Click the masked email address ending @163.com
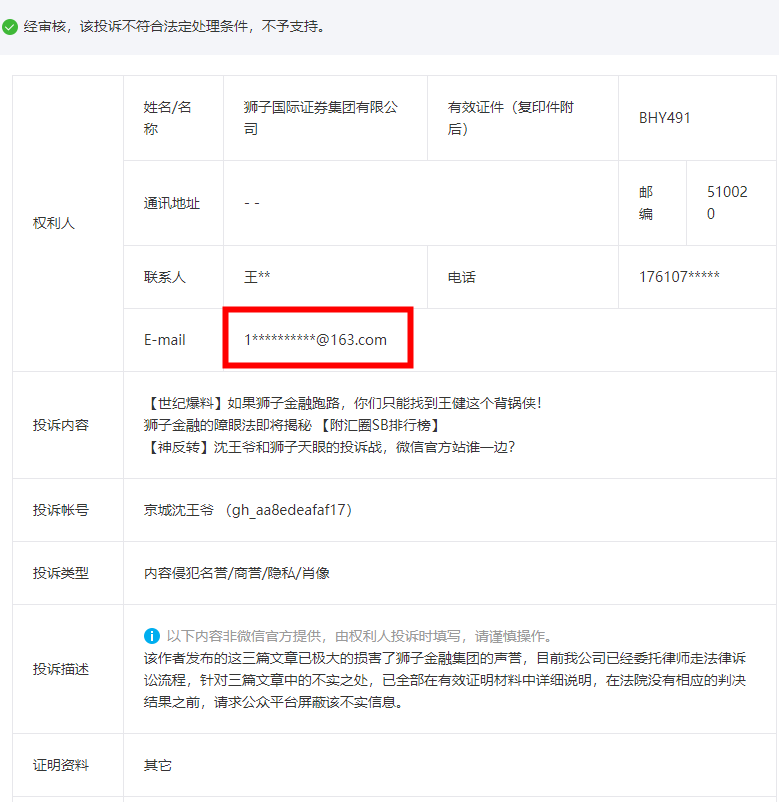779x802 pixels. [x=316, y=340]
